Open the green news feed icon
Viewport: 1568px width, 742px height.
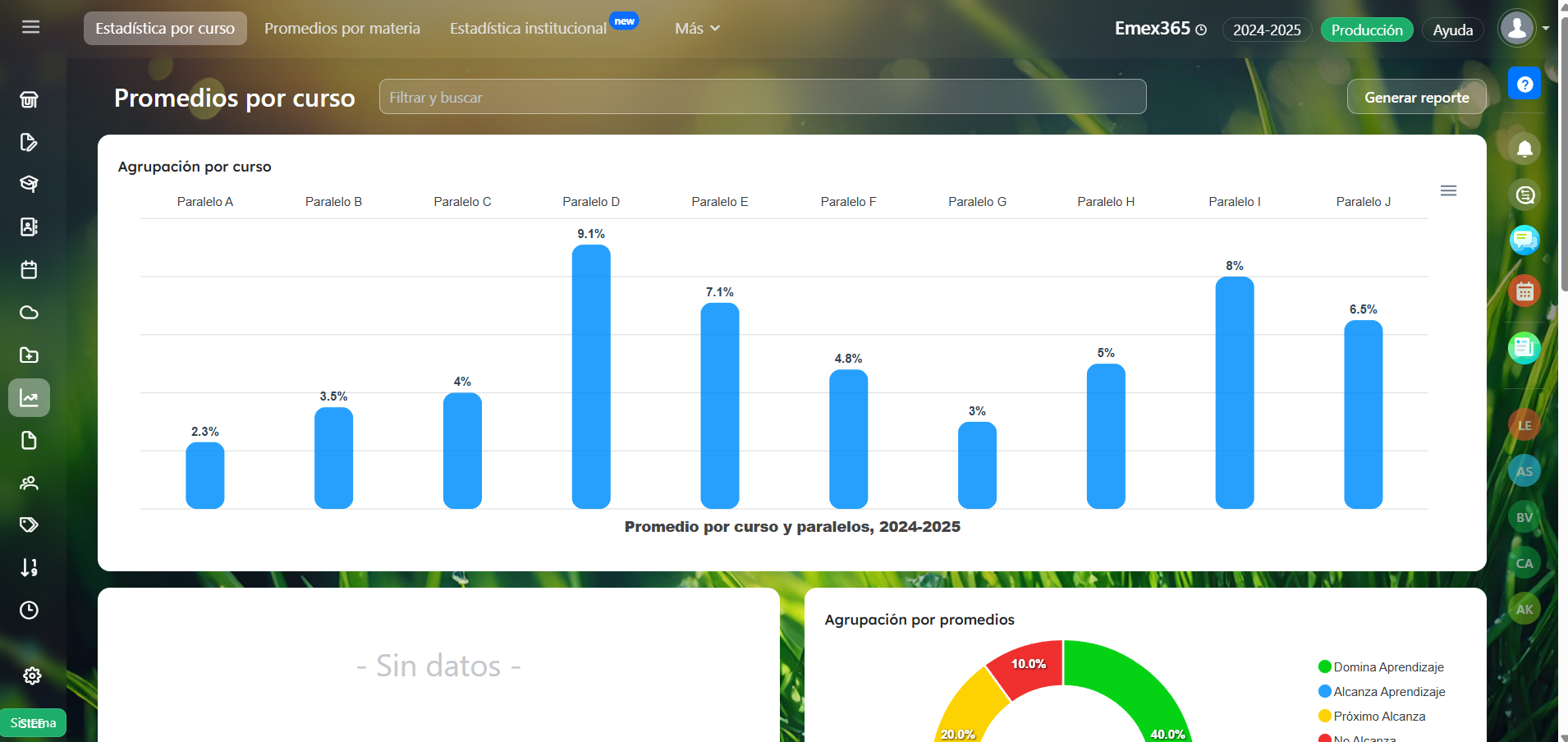[x=1524, y=347]
